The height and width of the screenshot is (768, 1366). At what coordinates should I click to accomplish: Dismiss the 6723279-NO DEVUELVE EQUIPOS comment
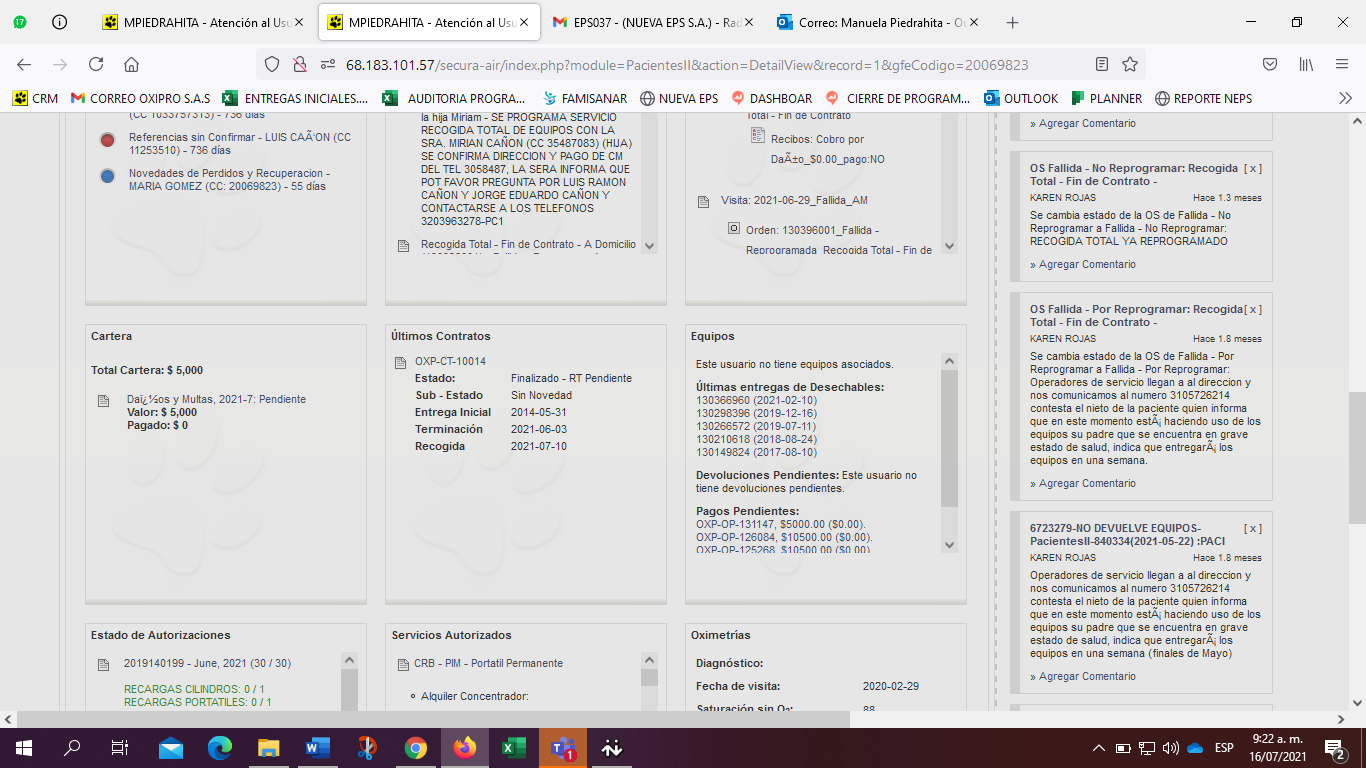pyautogui.click(x=1252, y=528)
